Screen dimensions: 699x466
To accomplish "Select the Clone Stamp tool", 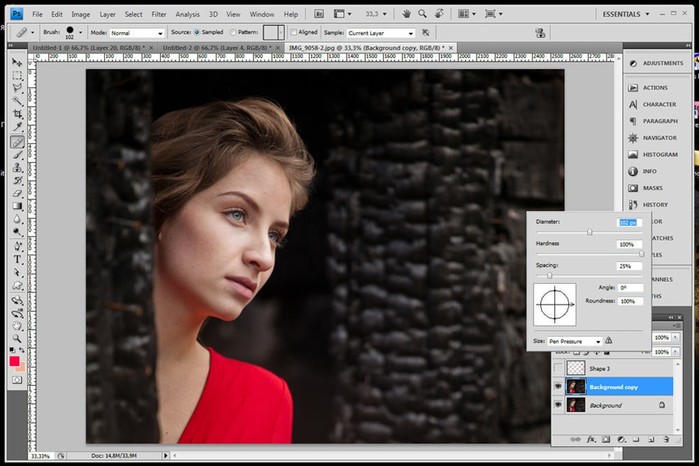I will 17,168.
